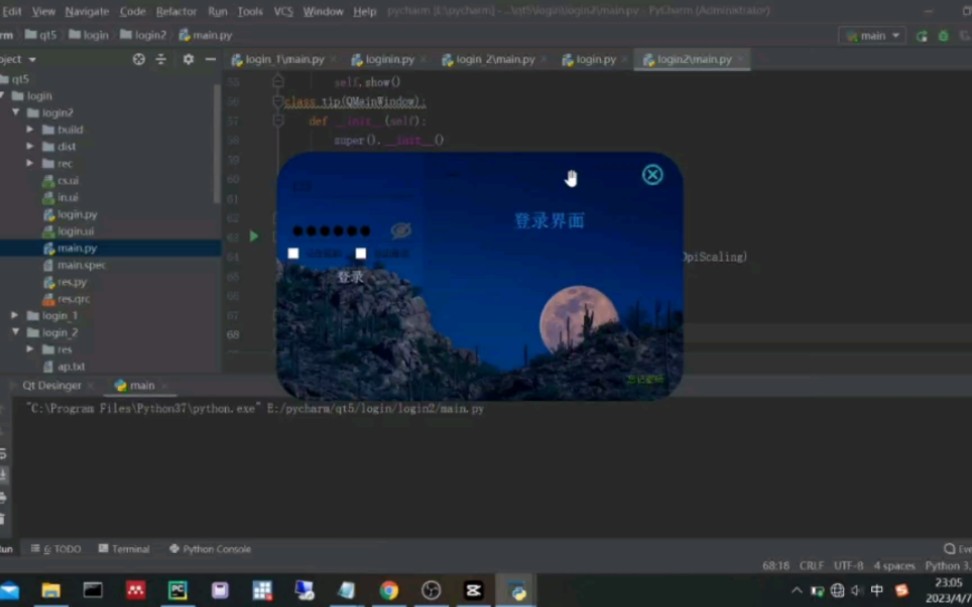Screen dimensions: 972x607
Task: Switch to the loginin.py editor tab
Action: 389,60
